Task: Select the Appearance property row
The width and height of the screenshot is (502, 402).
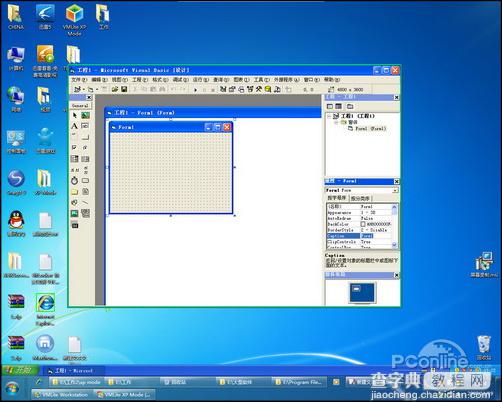Action: point(359,213)
